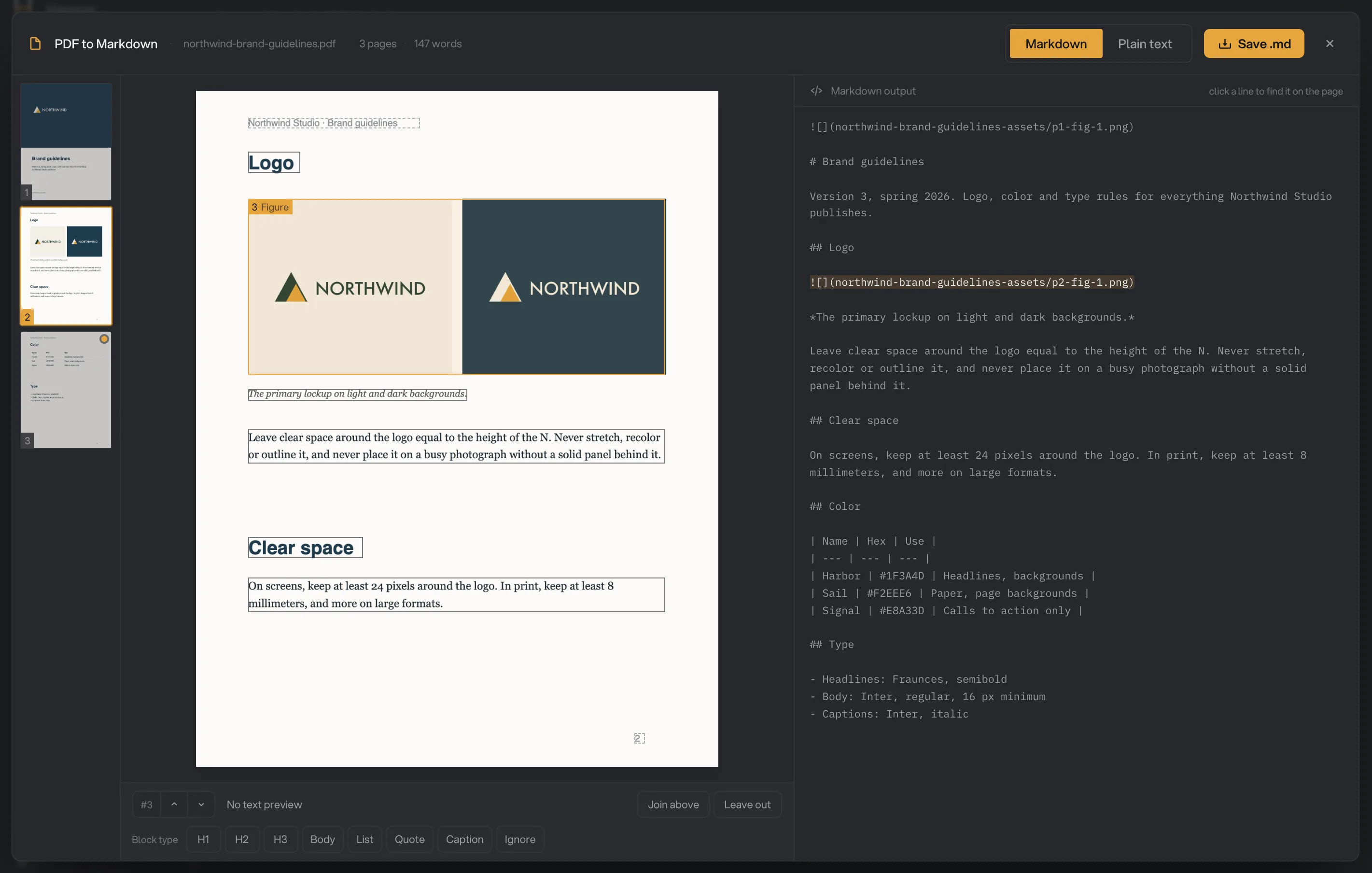
Task: Select the italic caption block under figure
Action: pyautogui.click(x=357, y=394)
